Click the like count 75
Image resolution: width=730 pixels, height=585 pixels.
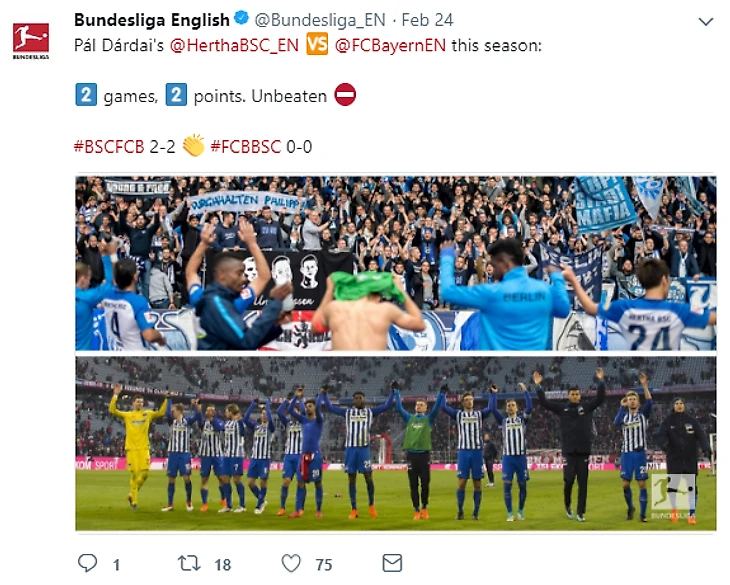tap(324, 565)
